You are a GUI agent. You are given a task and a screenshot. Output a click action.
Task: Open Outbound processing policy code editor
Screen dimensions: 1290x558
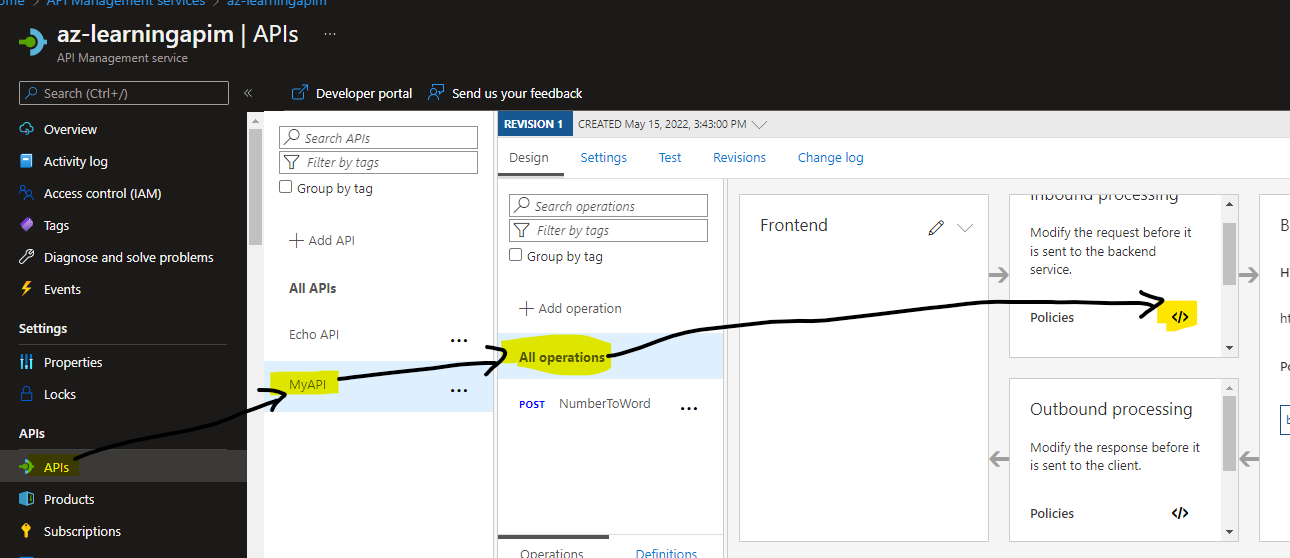1180,513
